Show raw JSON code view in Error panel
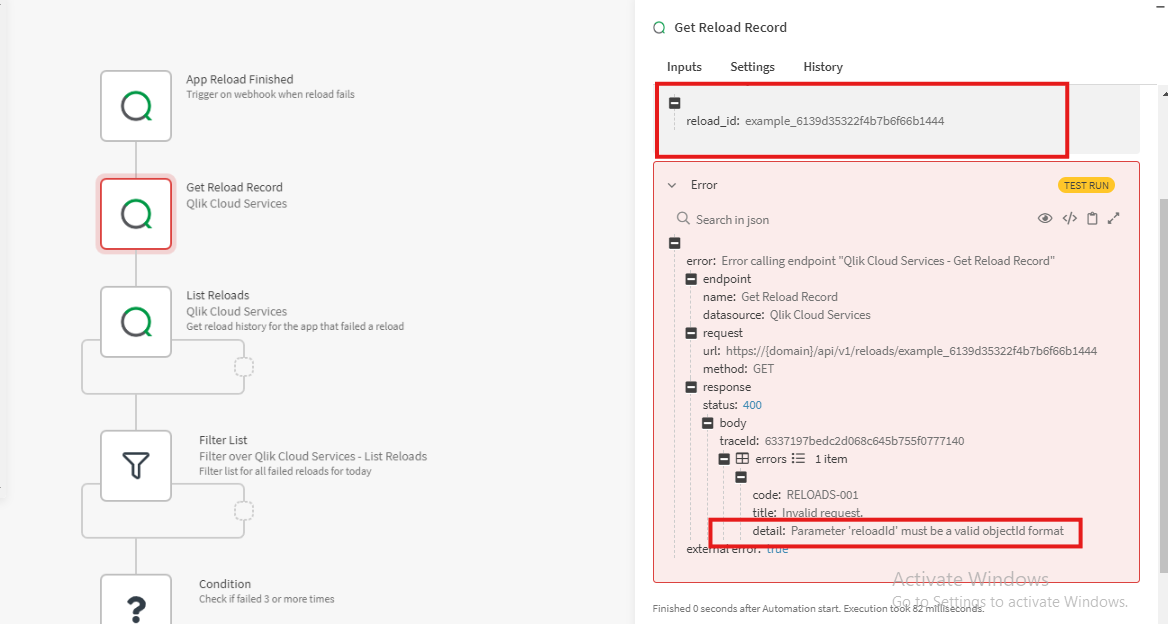The width and height of the screenshot is (1168, 624). [x=1069, y=219]
